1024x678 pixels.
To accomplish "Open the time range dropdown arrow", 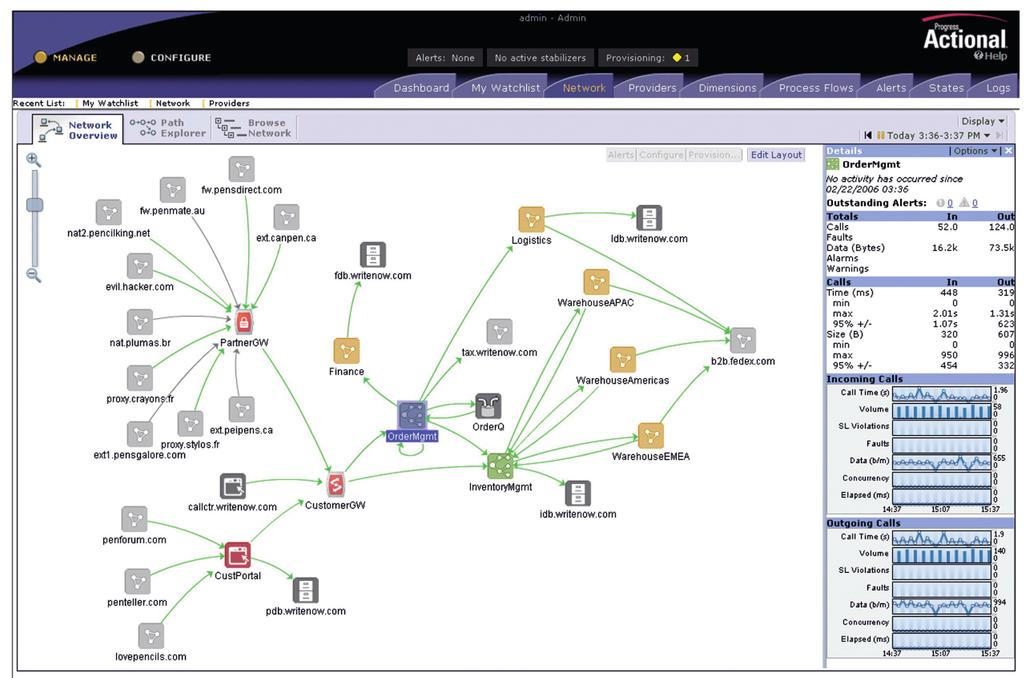I will [x=987, y=136].
